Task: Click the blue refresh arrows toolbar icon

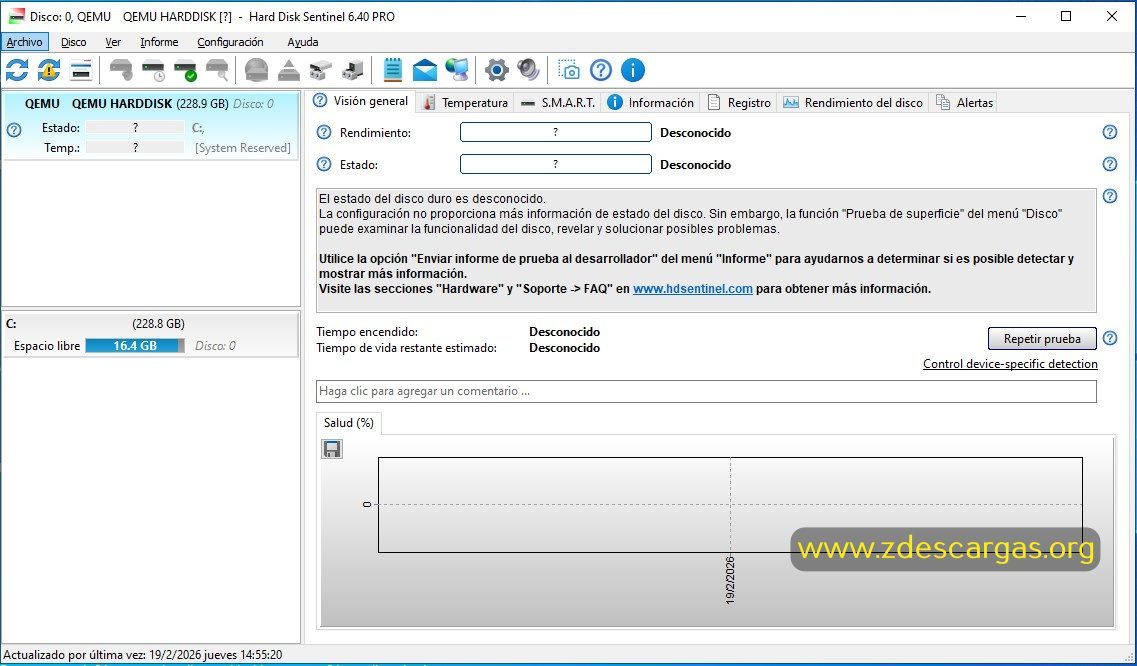Action: [x=17, y=70]
